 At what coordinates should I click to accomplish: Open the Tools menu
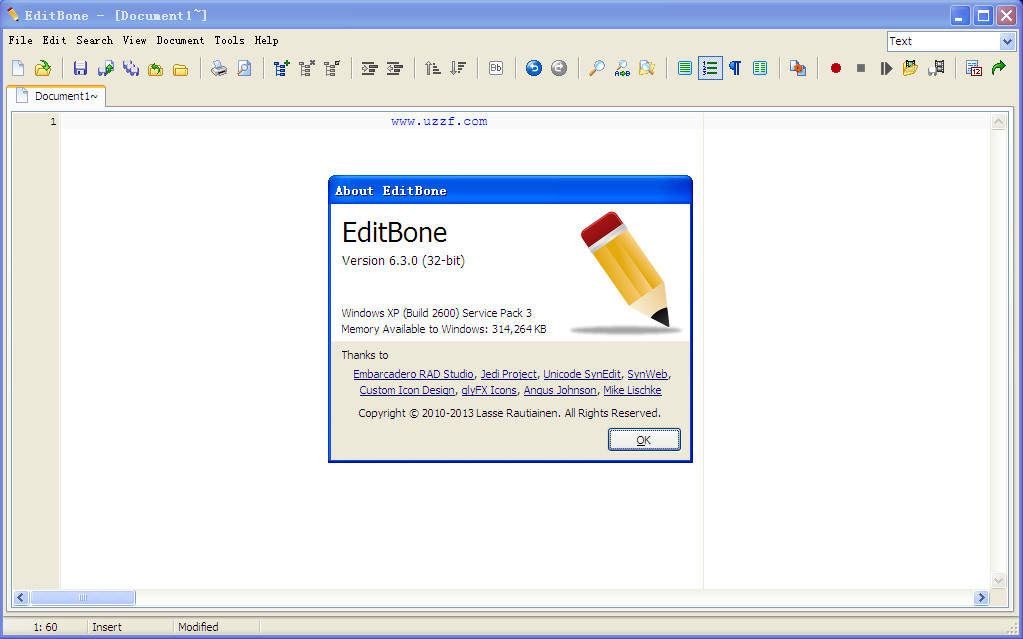click(228, 41)
